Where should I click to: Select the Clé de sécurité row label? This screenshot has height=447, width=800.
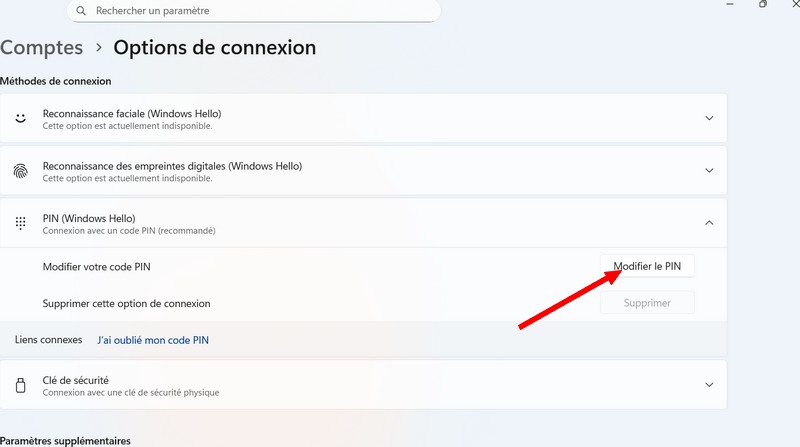pyautogui.click(x=76, y=380)
